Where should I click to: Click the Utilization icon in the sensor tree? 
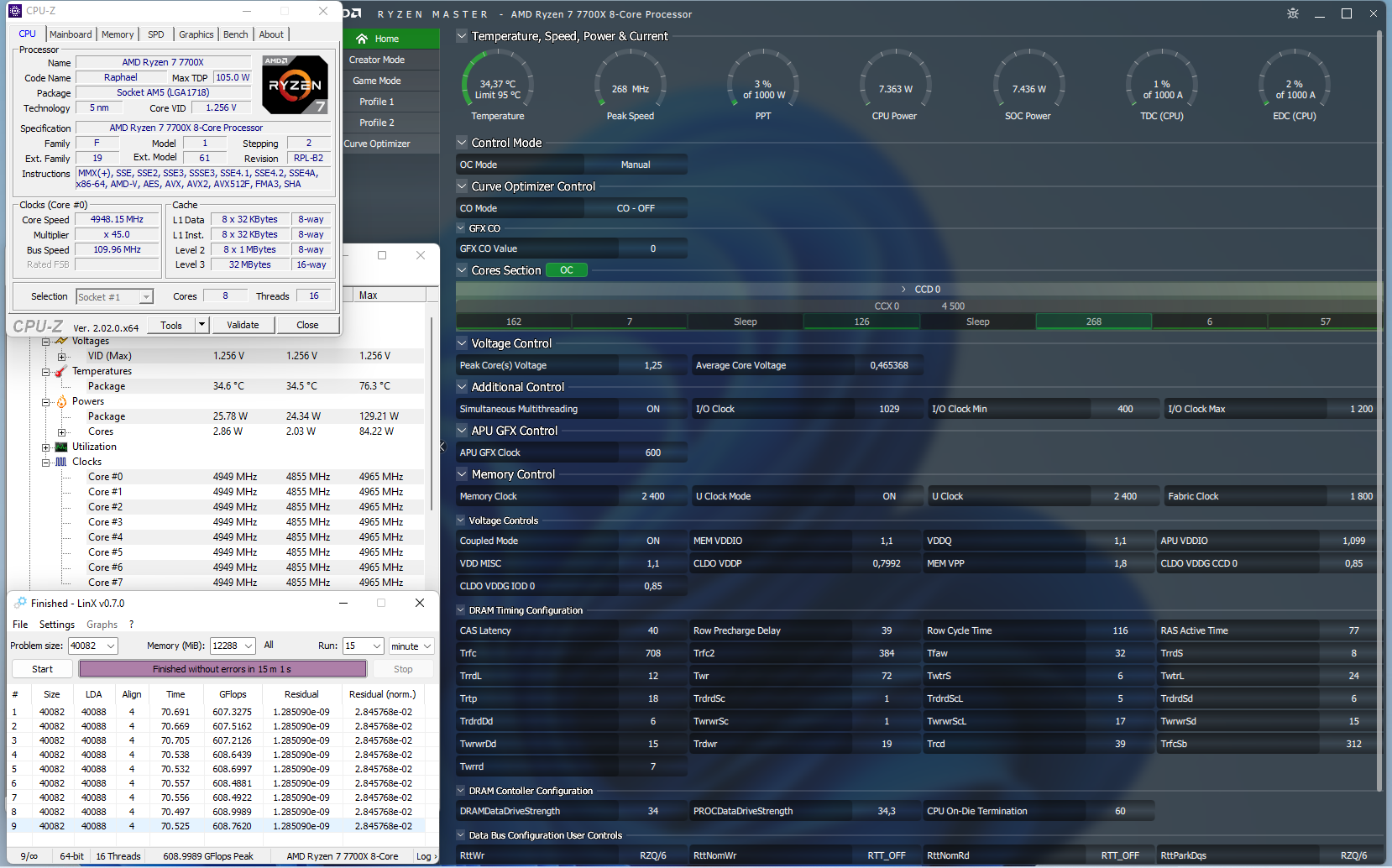(60, 447)
